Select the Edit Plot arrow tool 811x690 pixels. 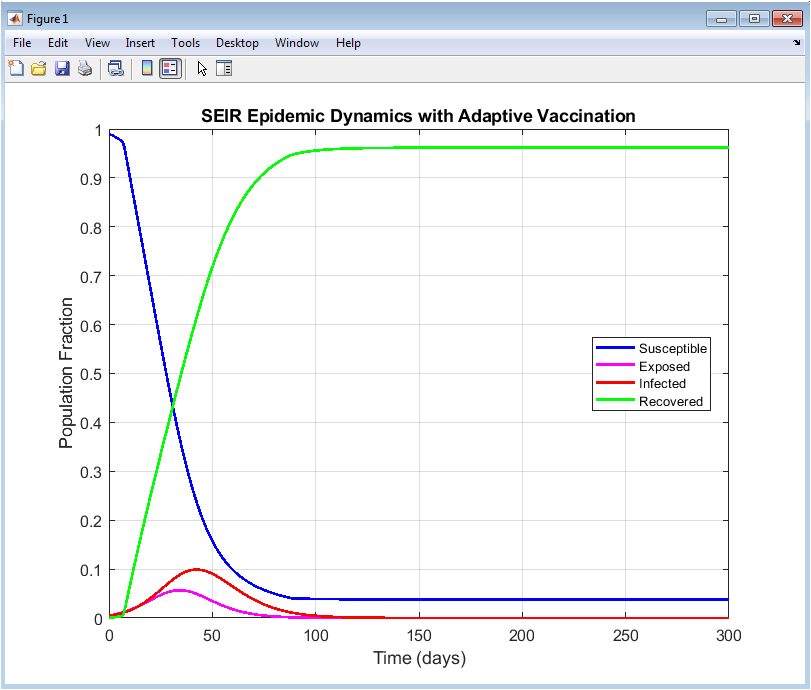[x=202, y=68]
